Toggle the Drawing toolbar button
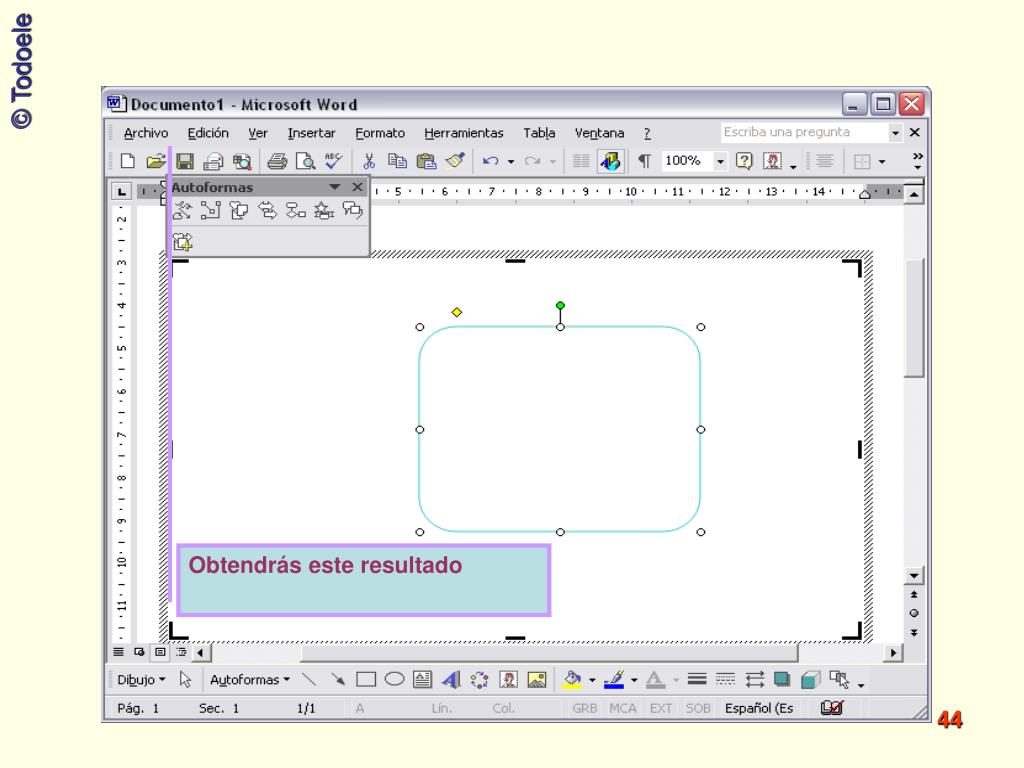 [x=611, y=161]
